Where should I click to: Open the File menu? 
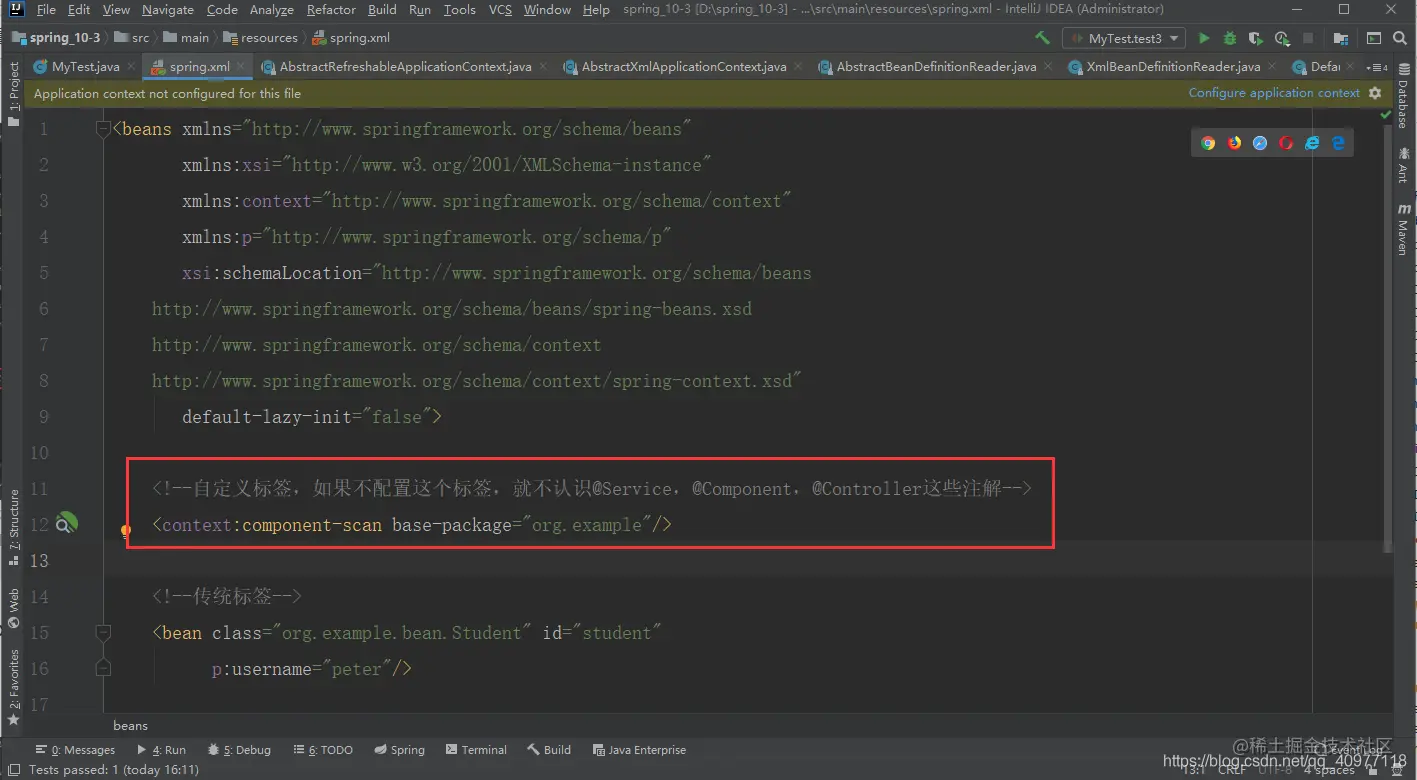(x=46, y=9)
